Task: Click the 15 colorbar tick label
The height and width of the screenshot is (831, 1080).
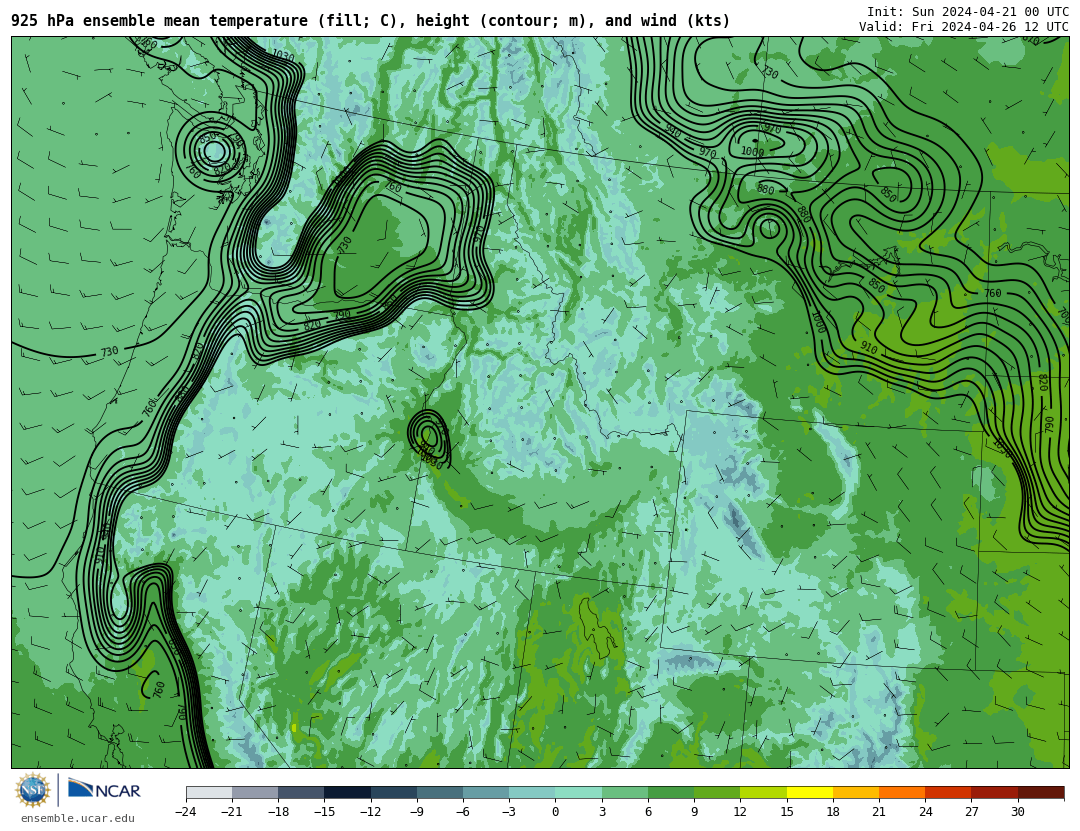Action: click(x=787, y=812)
